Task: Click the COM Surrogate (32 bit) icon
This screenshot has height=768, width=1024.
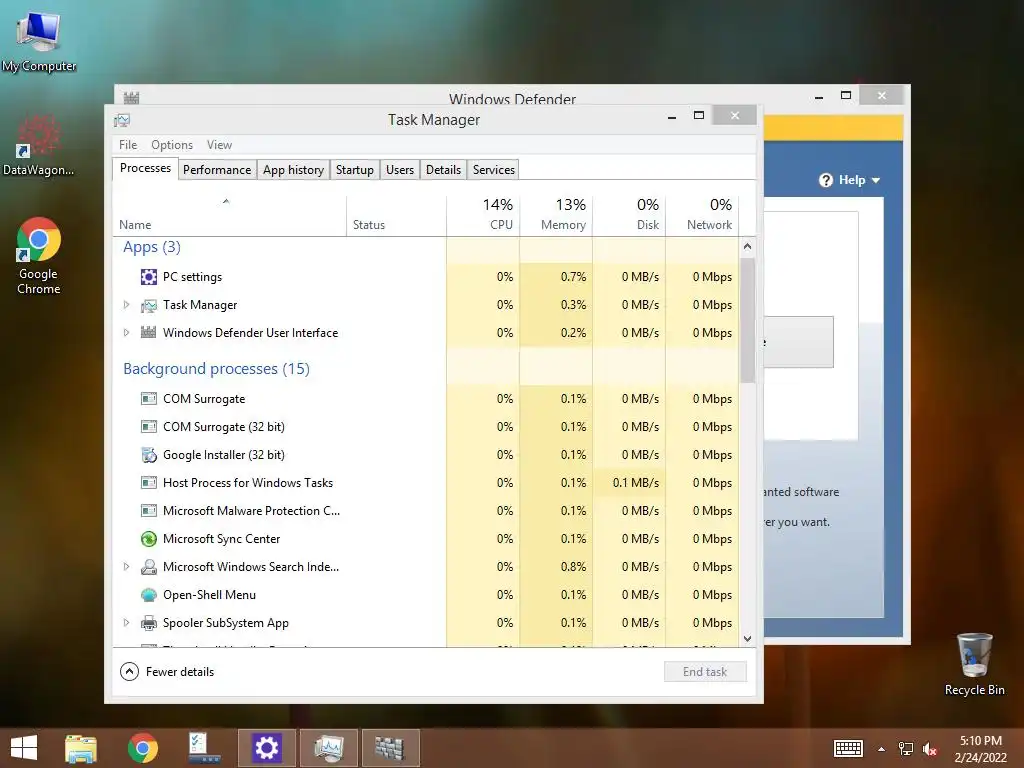Action: tap(148, 426)
